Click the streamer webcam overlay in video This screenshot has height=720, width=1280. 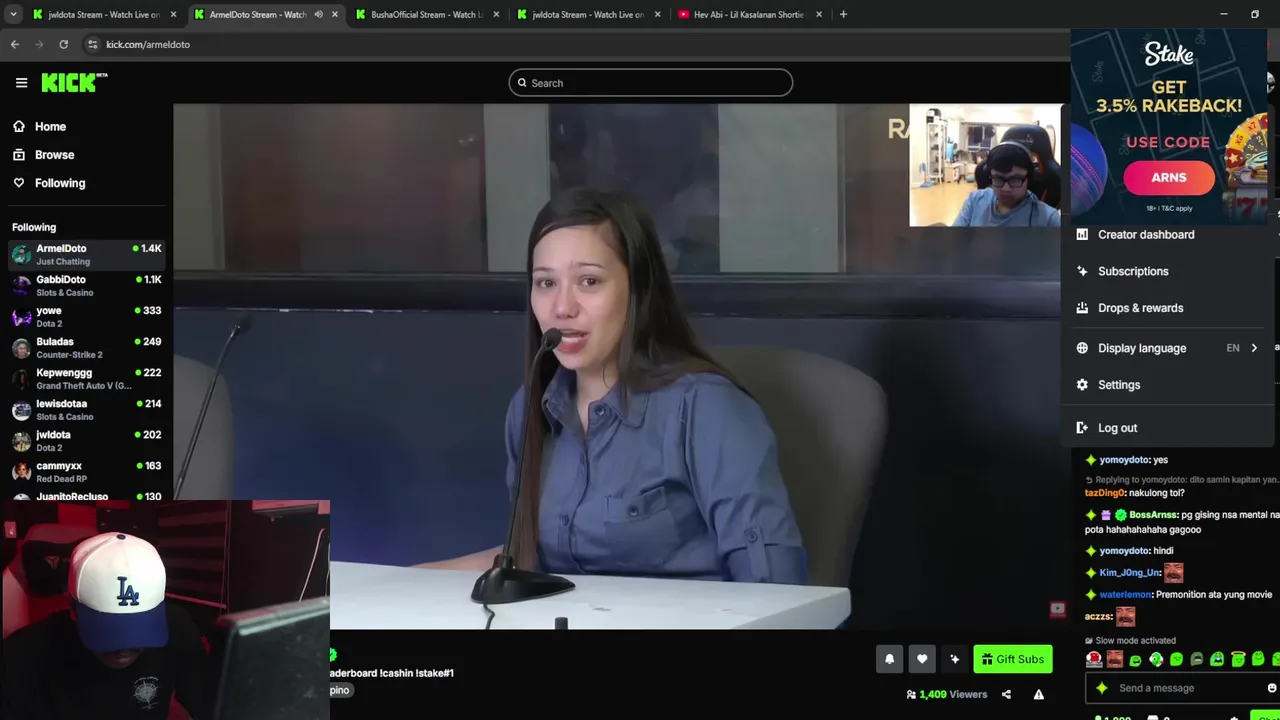985,165
